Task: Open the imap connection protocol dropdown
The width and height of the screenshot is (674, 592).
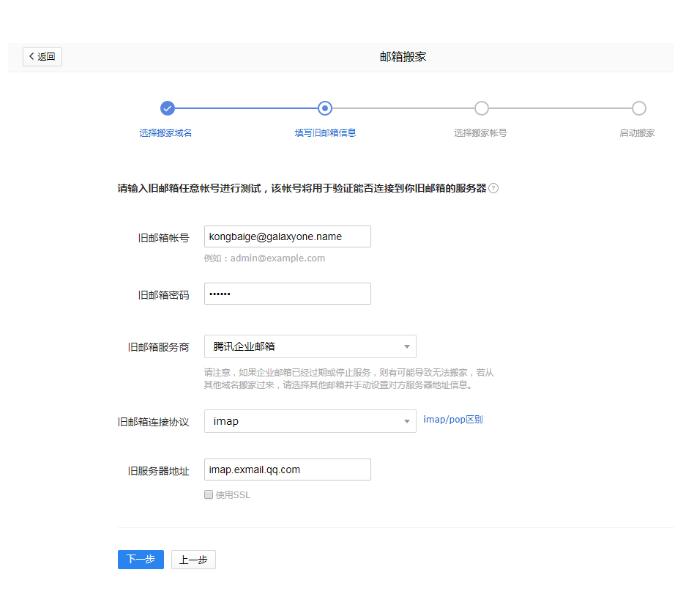Action: (x=310, y=422)
